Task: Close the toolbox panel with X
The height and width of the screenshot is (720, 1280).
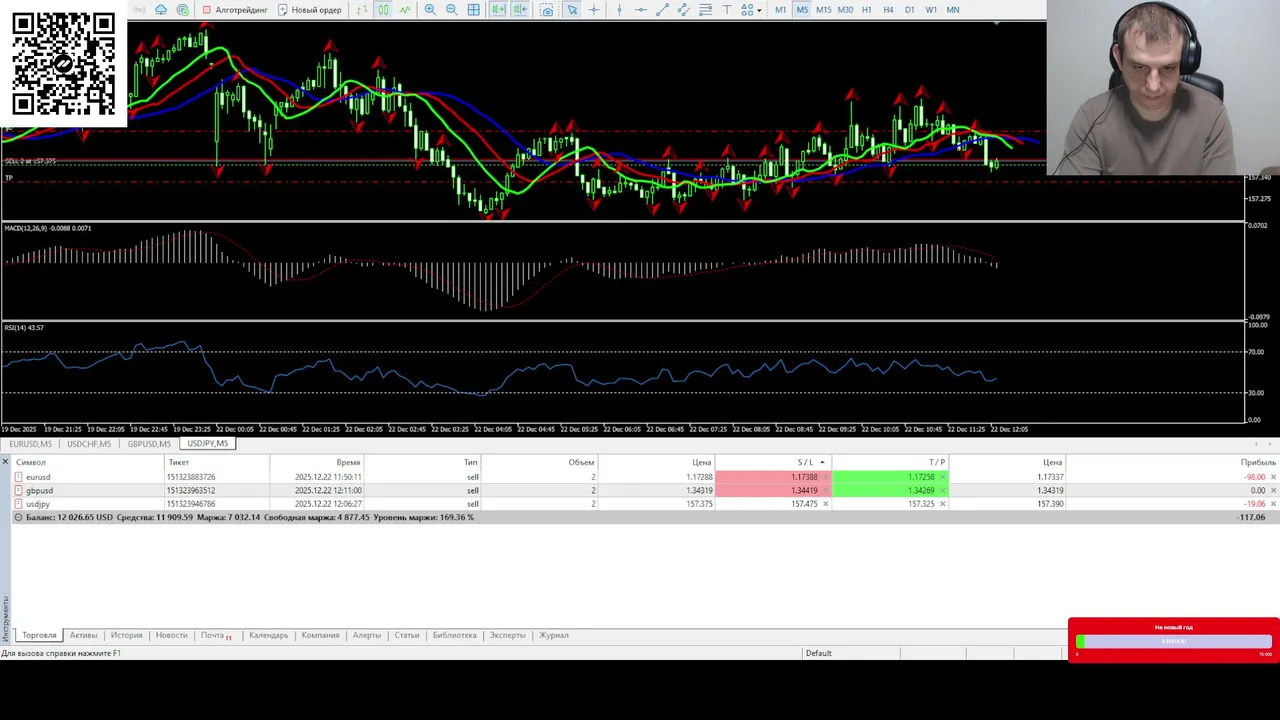Action: pyautogui.click(x=5, y=462)
